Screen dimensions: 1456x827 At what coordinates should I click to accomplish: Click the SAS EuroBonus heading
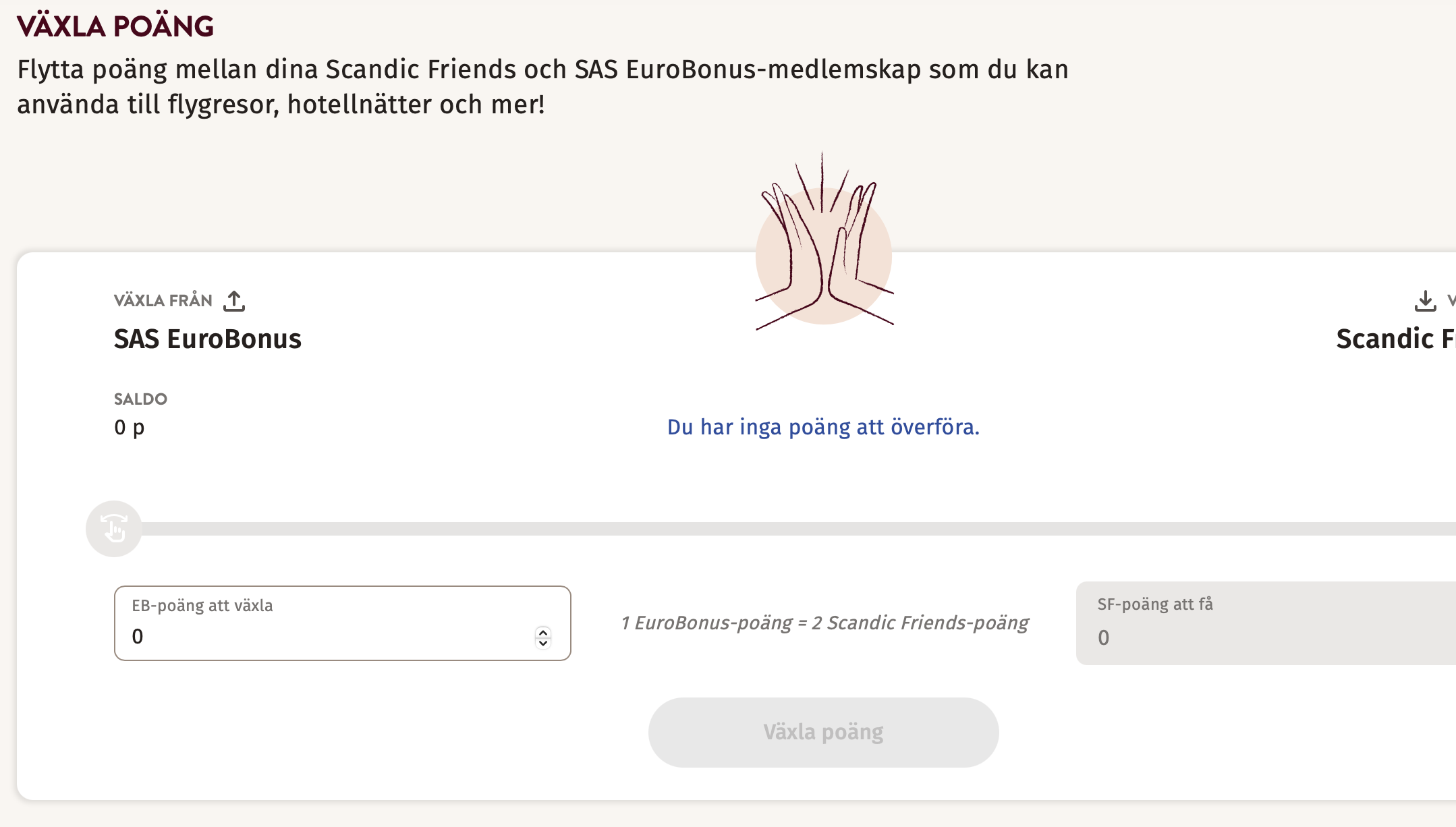click(207, 339)
